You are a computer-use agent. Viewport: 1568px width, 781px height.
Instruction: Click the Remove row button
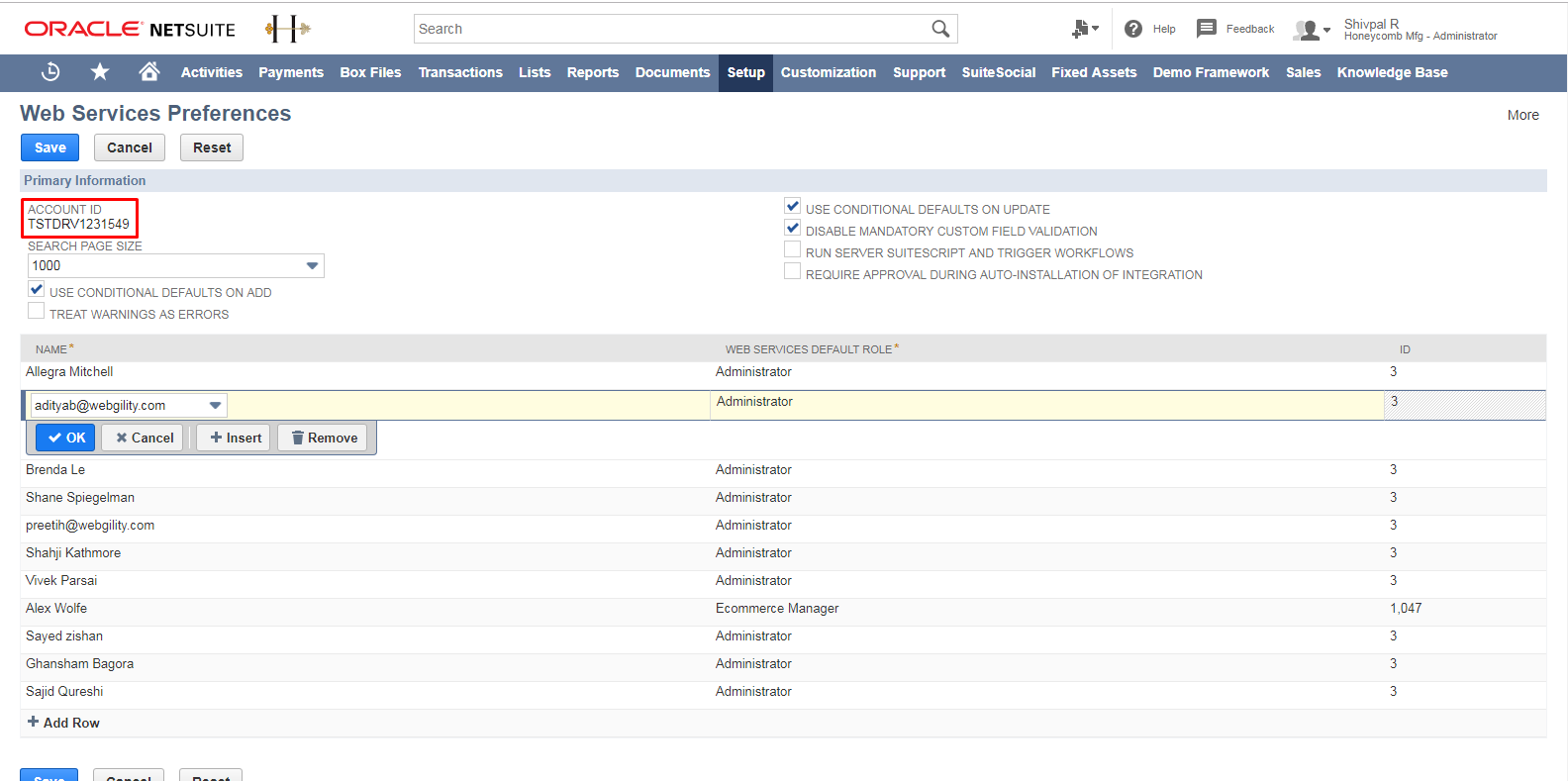point(323,438)
